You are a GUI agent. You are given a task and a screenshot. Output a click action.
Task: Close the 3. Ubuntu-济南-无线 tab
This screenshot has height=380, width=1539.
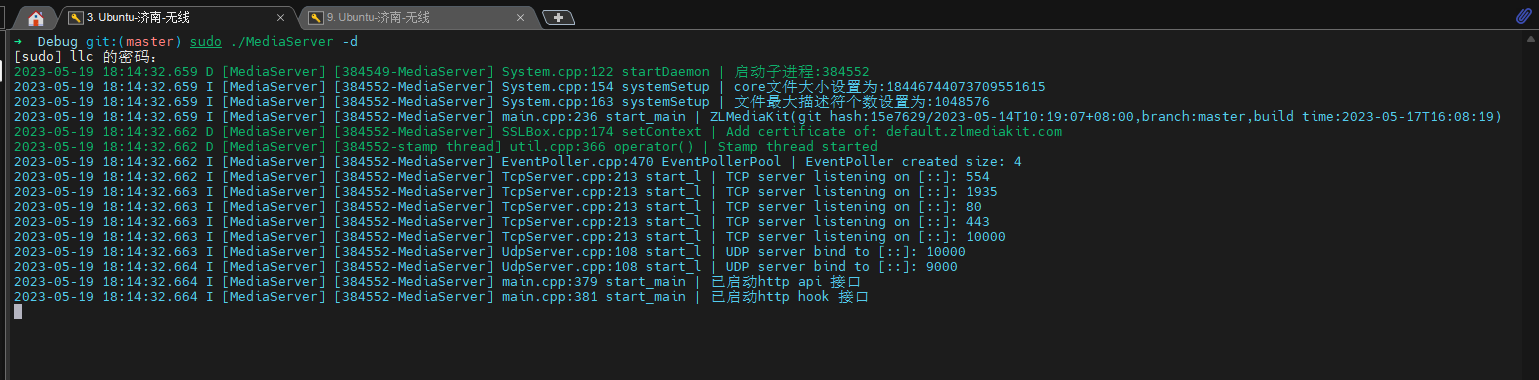pos(280,17)
